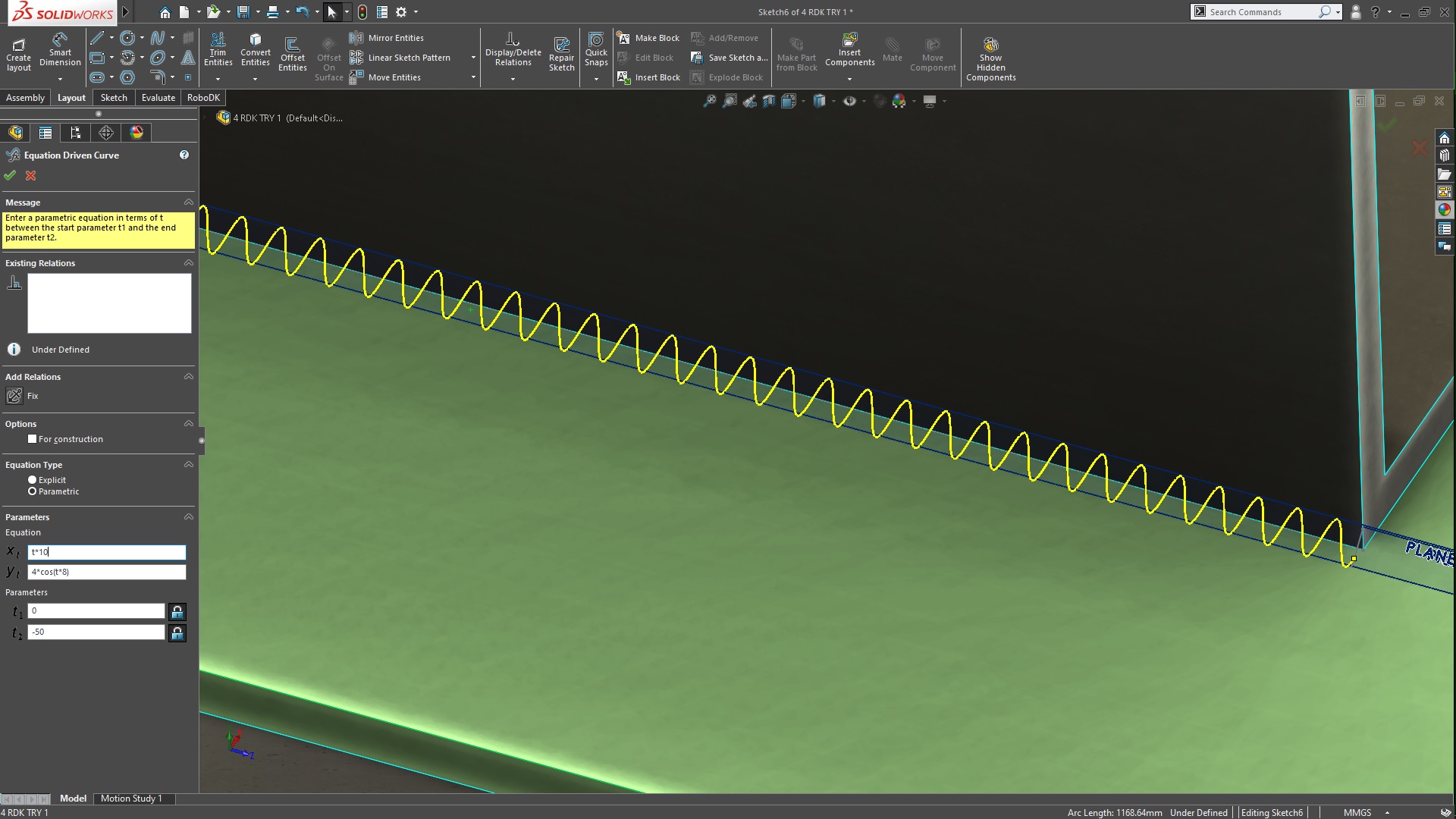Accept curve with green checkmark
Image resolution: width=1456 pixels, height=819 pixels.
pos(10,175)
